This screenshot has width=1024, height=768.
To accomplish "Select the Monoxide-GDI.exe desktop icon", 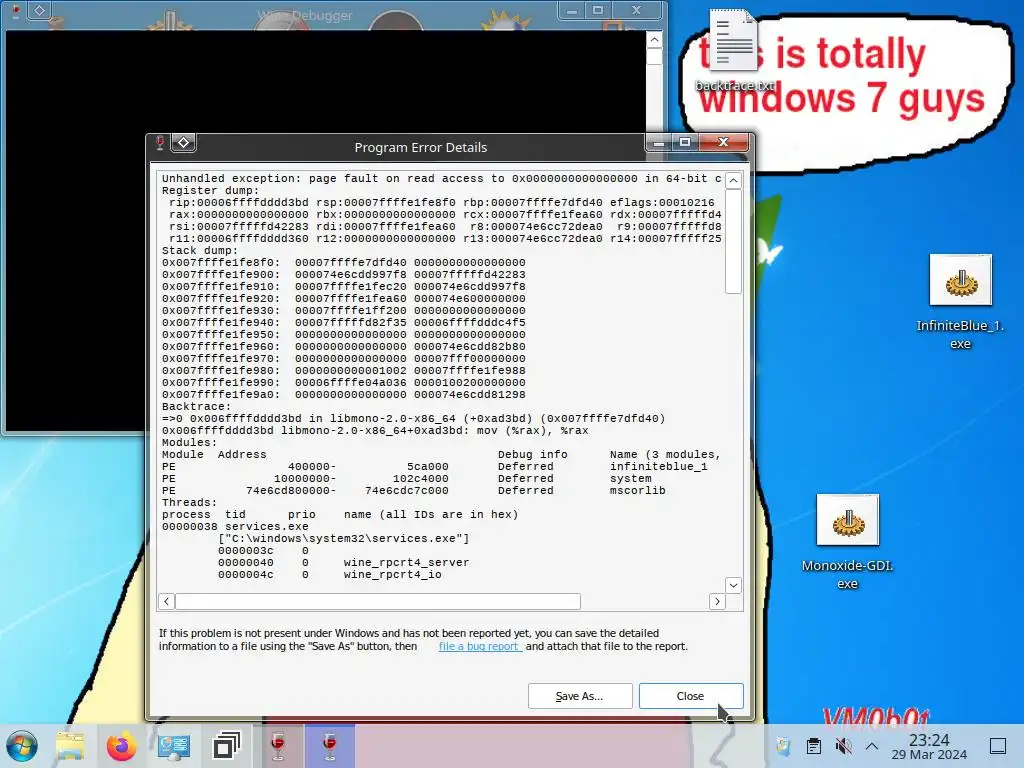I will click(847, 542).
